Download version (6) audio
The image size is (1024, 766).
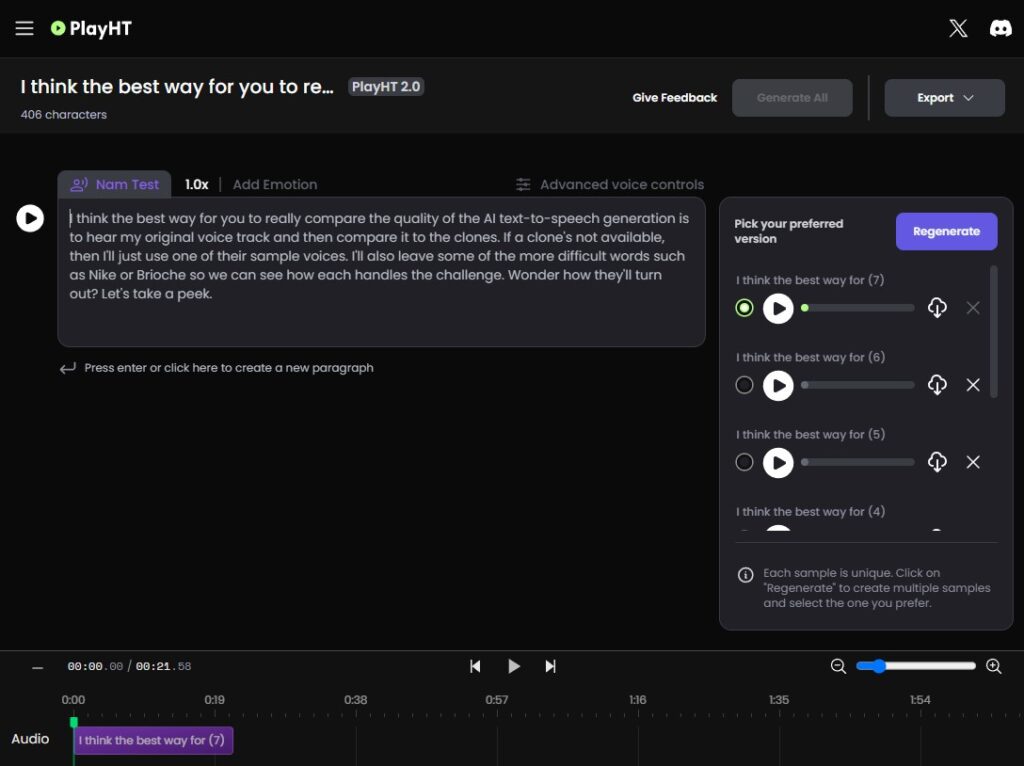pyautogui.click(x=937, y=385)
